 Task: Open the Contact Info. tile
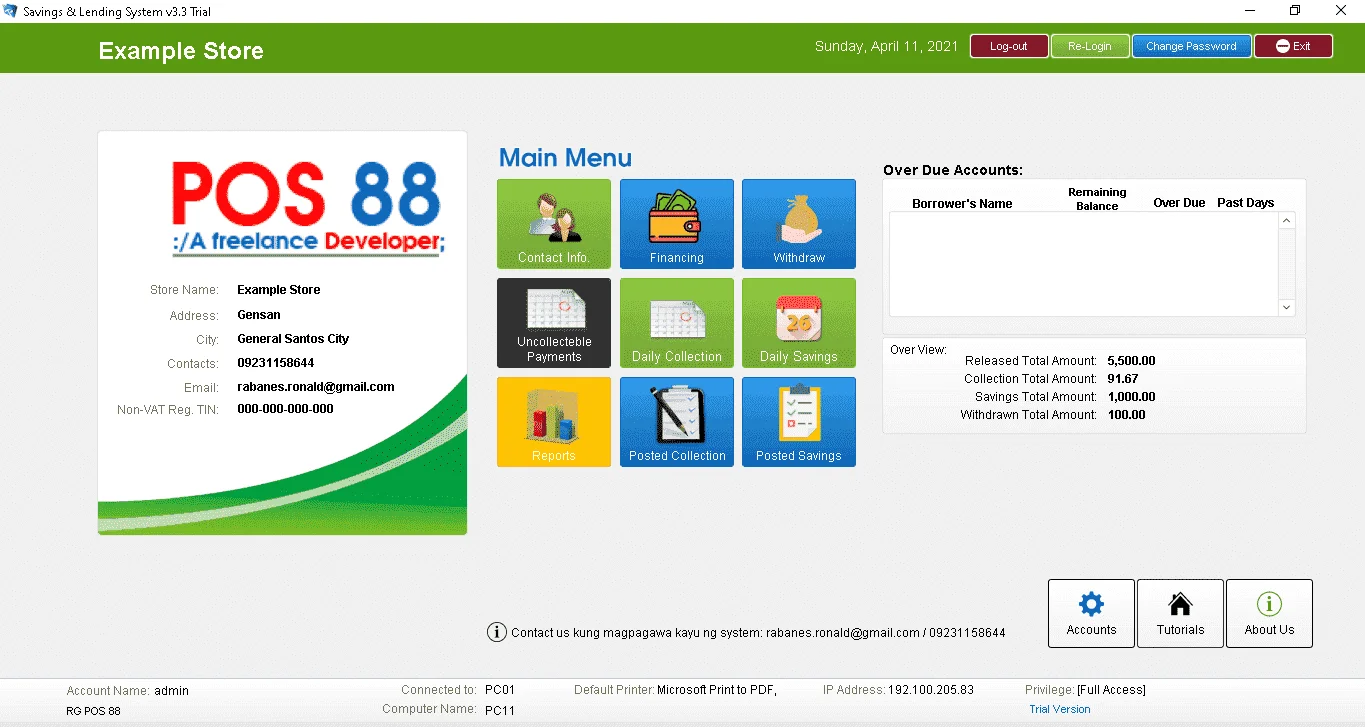[x=554, y=224]
